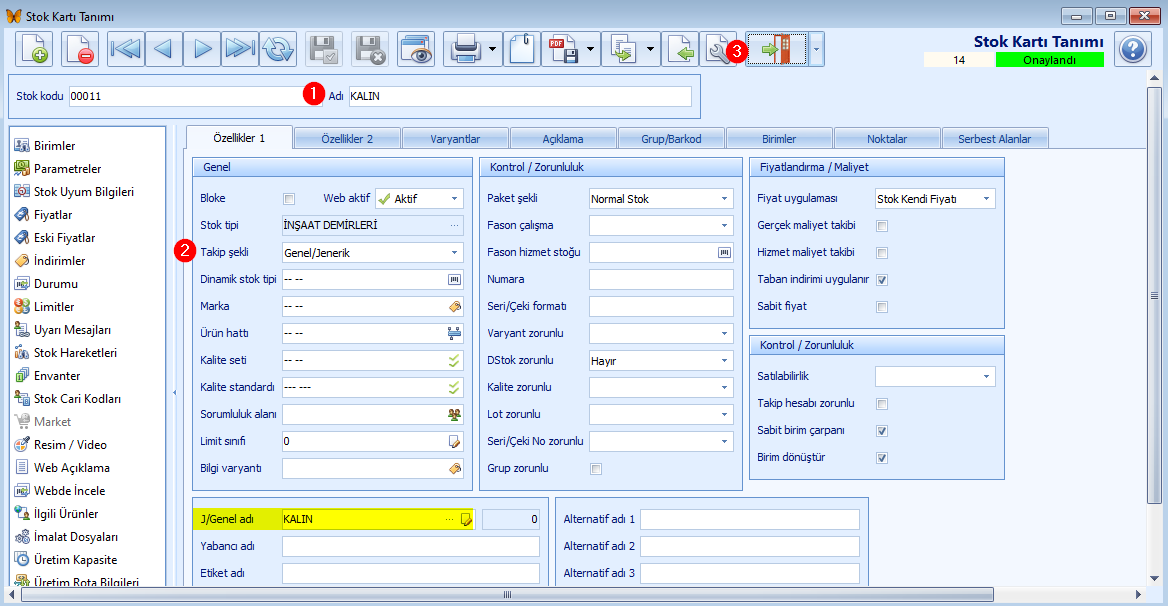Click the back arrow document icon
The image size is (1168, 606).
click(x=680, y=49)
